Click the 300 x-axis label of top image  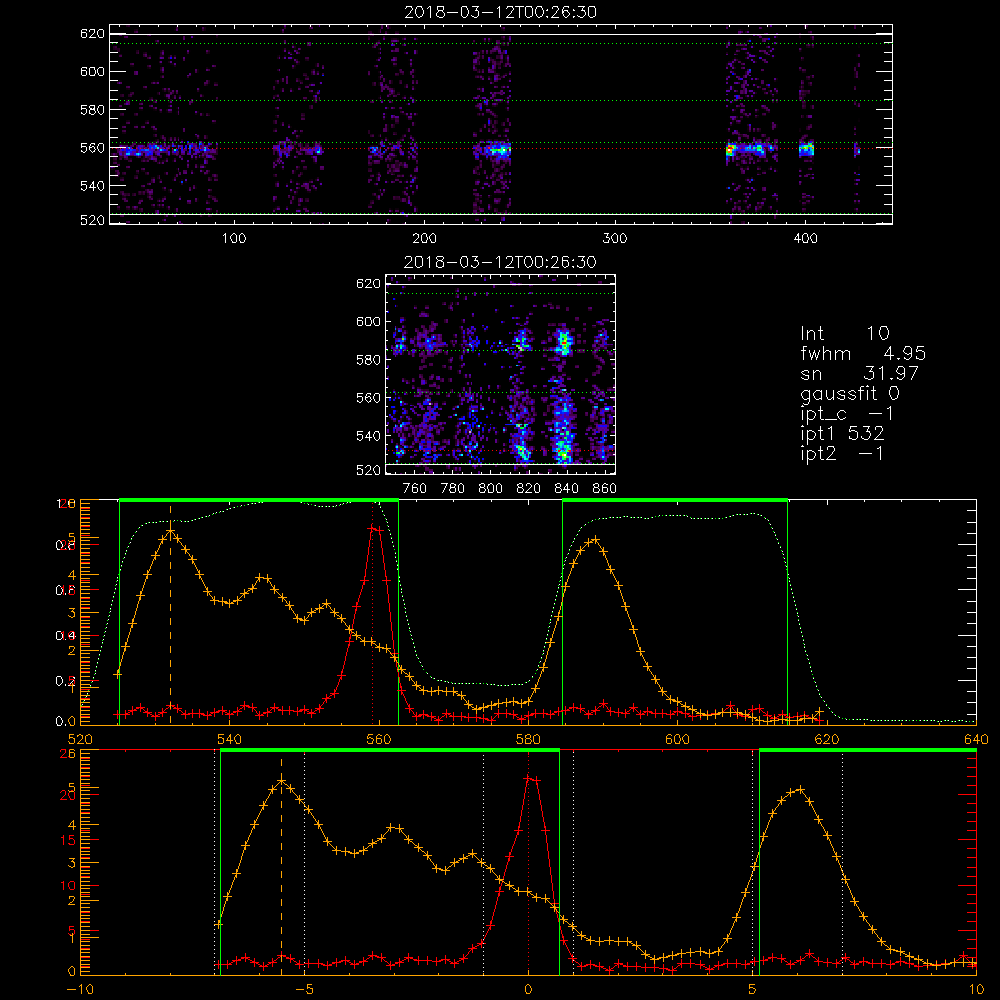(615, 239)
